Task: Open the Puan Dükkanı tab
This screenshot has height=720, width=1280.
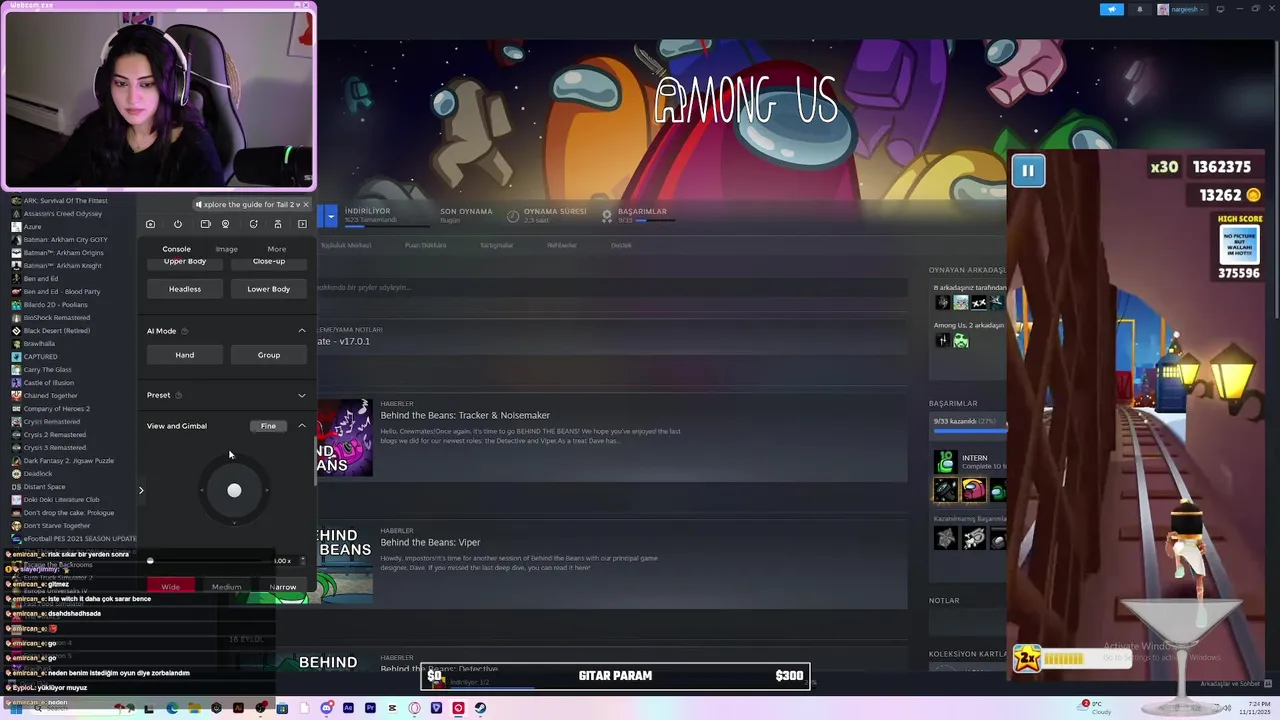Action: tap(425, 245)
